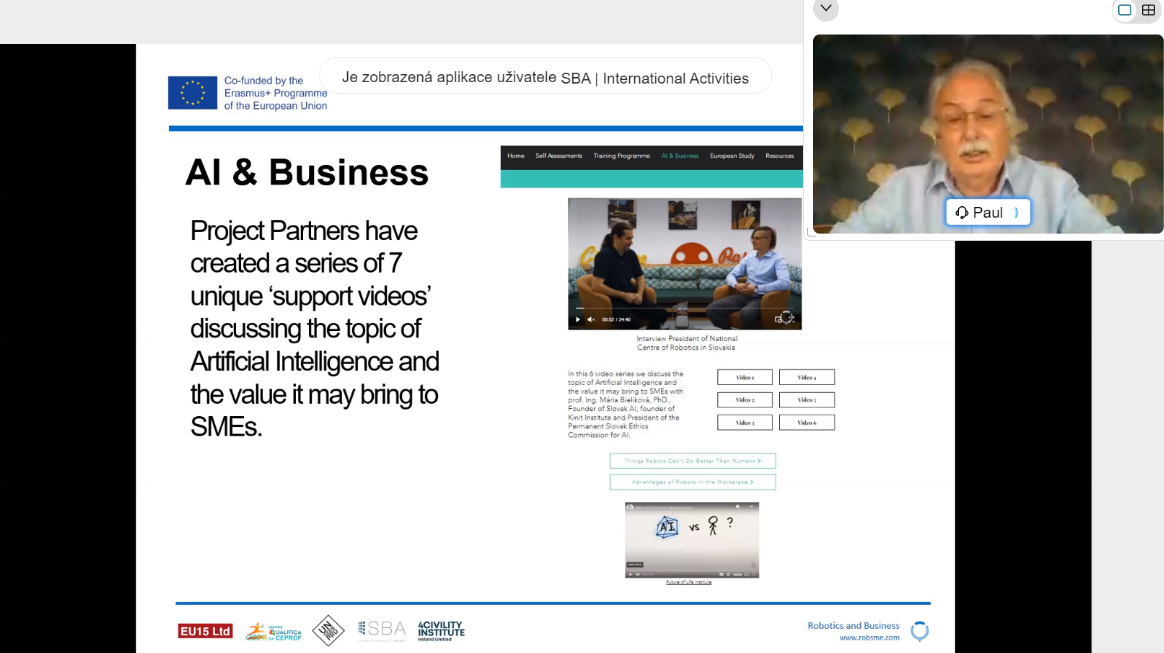Click the Future of Life Institute link
Viewport: 1164px width, 653px height.
(689, 582)
